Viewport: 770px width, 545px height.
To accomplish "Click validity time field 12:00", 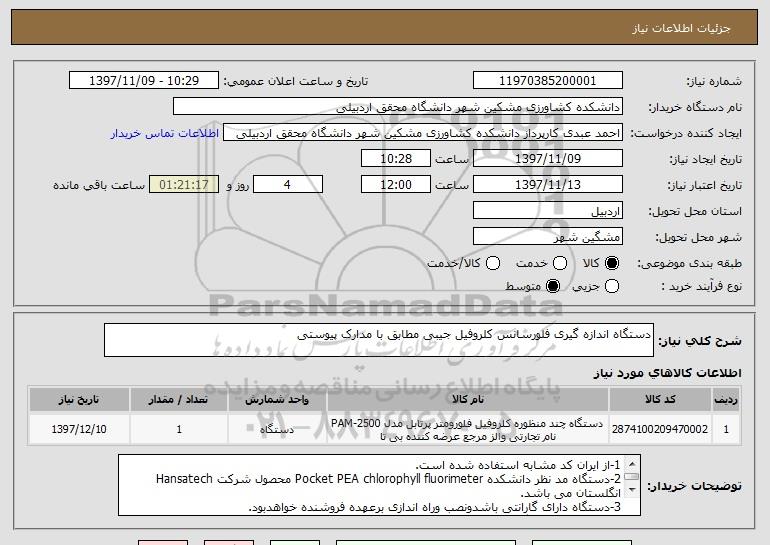I will (x=396, y=185).
